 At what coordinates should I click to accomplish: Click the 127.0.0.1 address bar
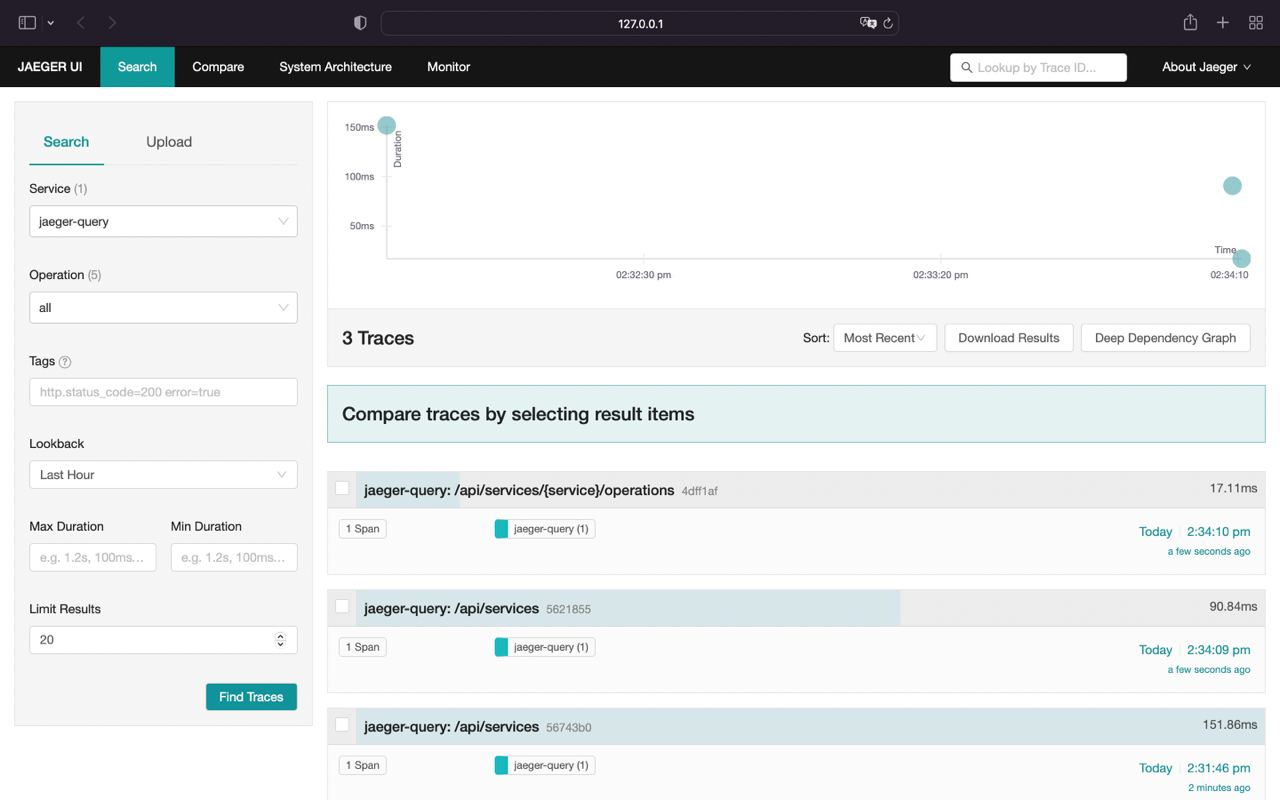tap(640, 23)
